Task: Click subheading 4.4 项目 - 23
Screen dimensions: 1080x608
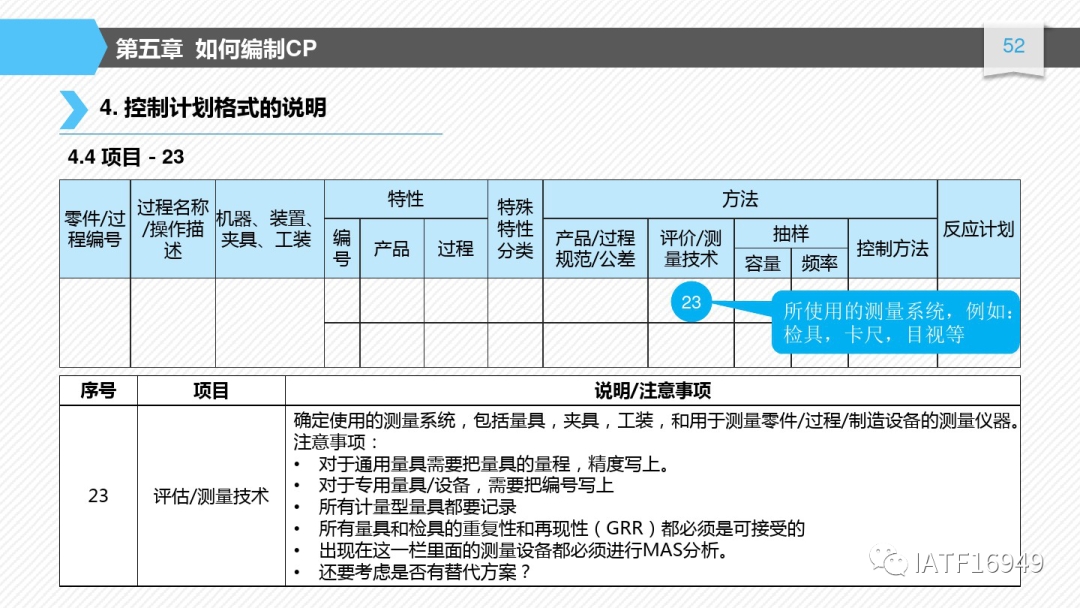Action: coord(126,157)
